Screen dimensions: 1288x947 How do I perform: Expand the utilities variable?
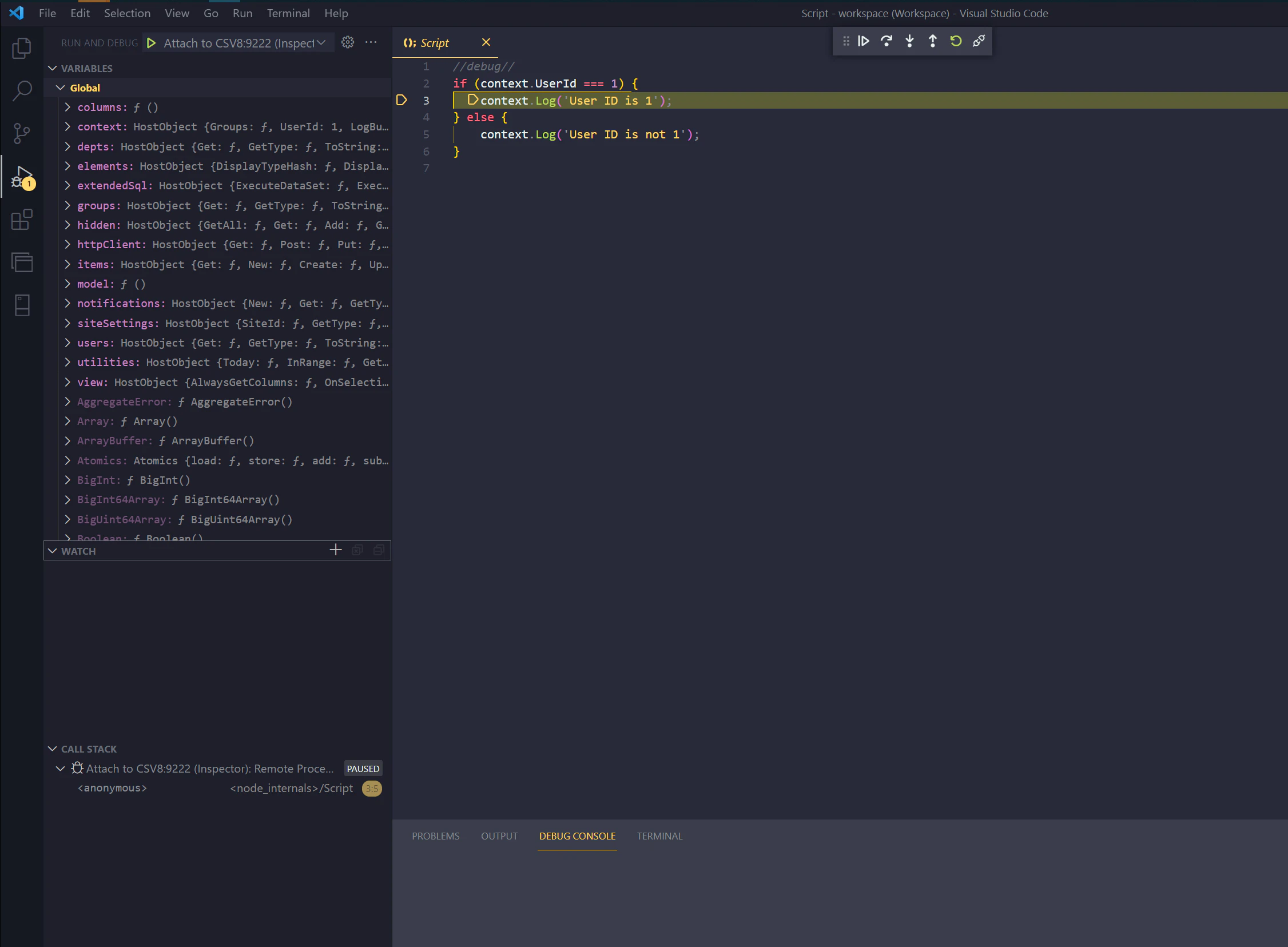tap(67, 363)
